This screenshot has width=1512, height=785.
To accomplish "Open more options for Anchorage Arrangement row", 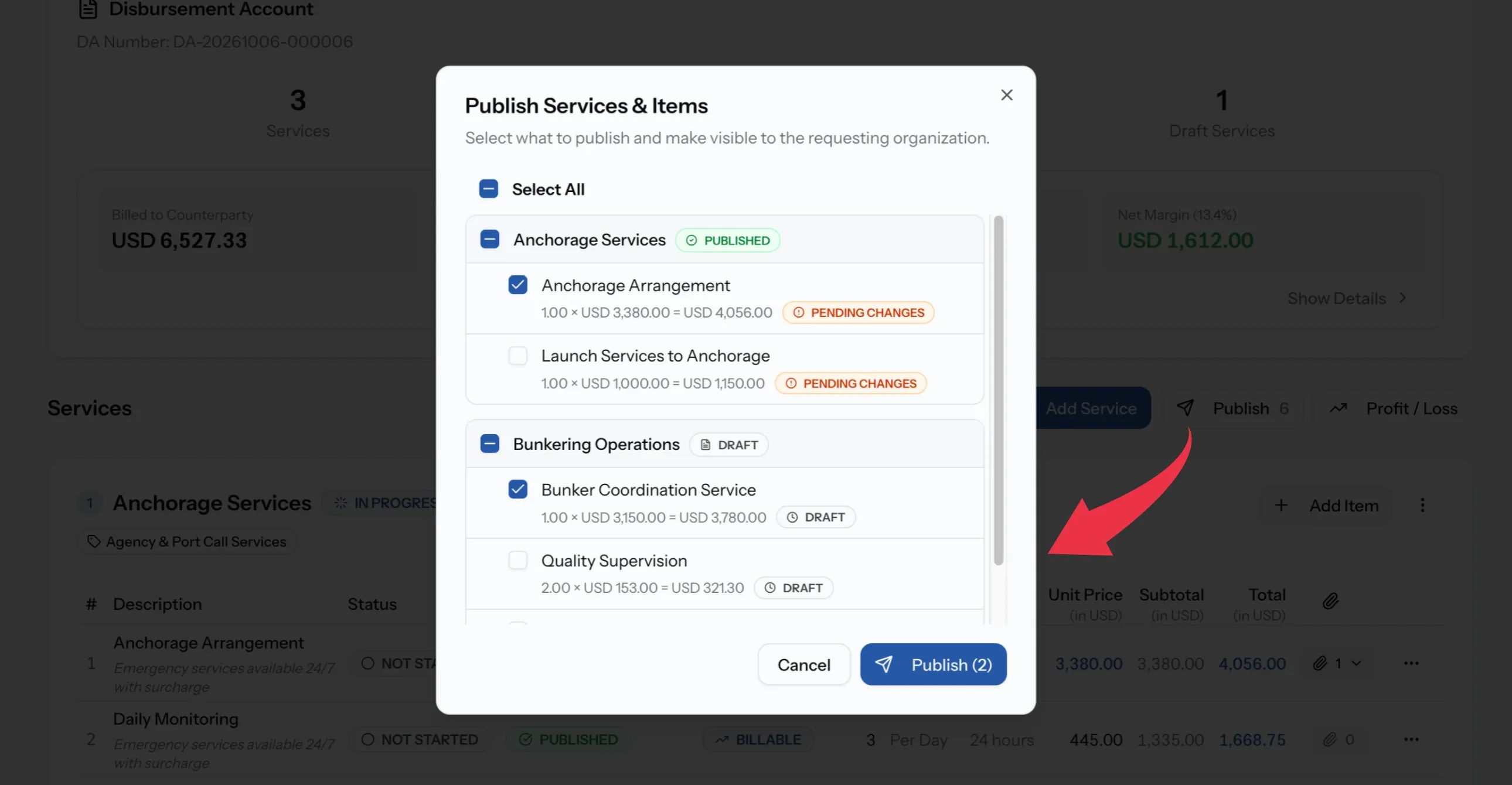I will 1412,664.
